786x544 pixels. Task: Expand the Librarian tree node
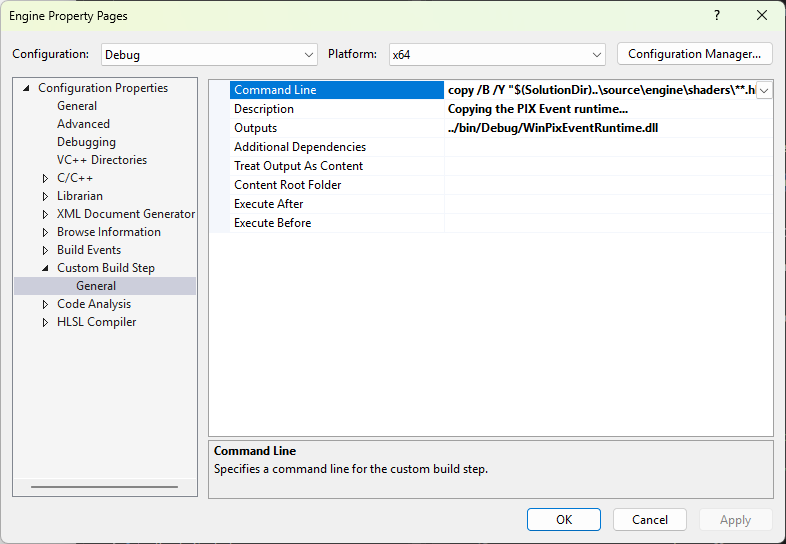[x=45, y=196]
